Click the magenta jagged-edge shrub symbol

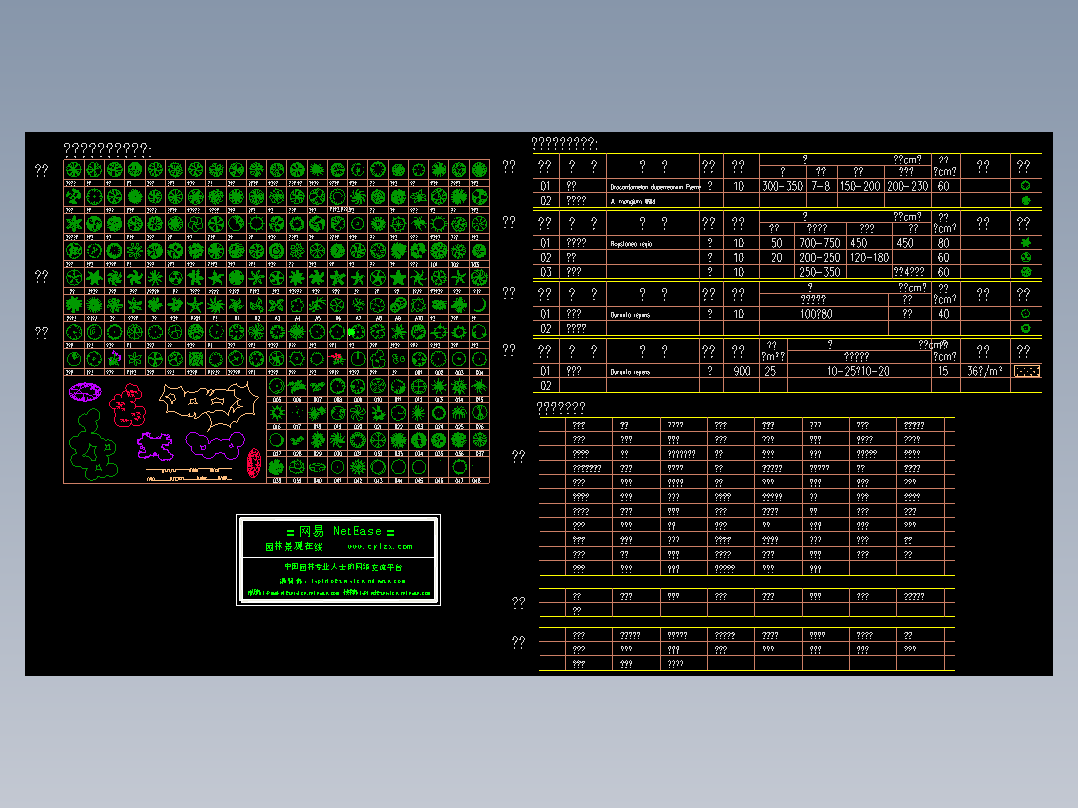(155, 446)
